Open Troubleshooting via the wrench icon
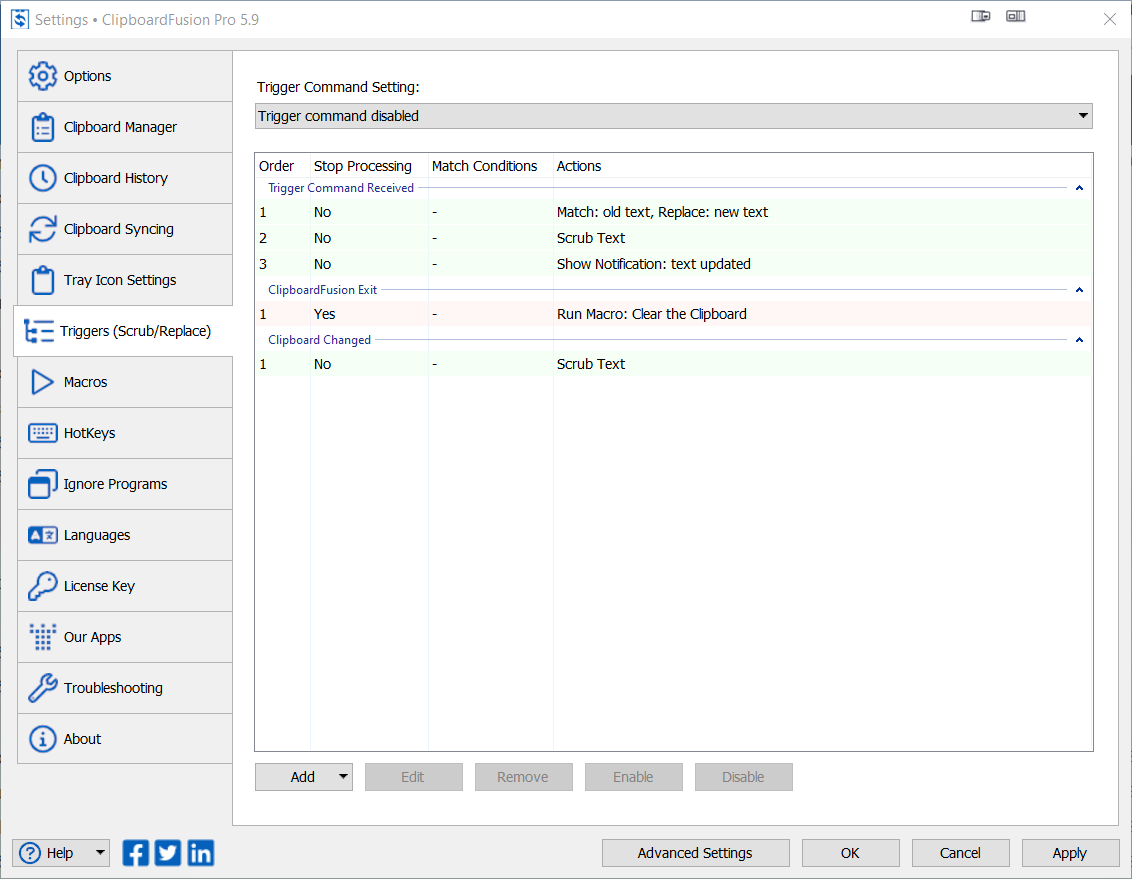This screenshot has width=1132, height=879. click(42, 688)
